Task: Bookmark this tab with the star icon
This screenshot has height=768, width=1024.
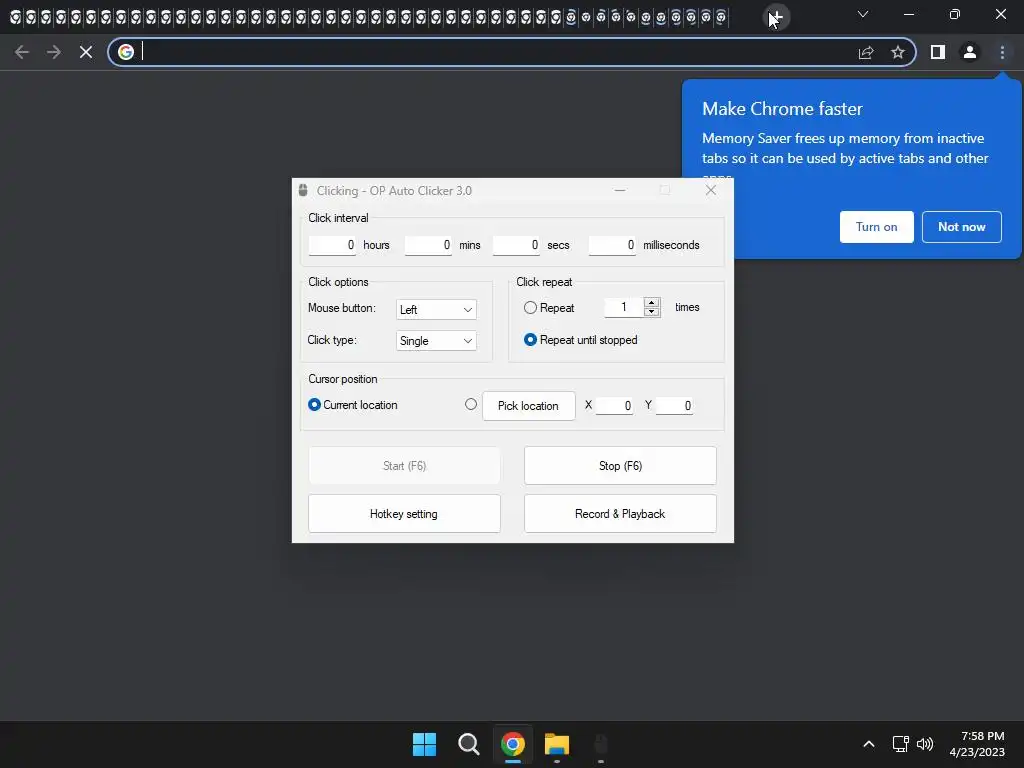Action: point(898,52)
